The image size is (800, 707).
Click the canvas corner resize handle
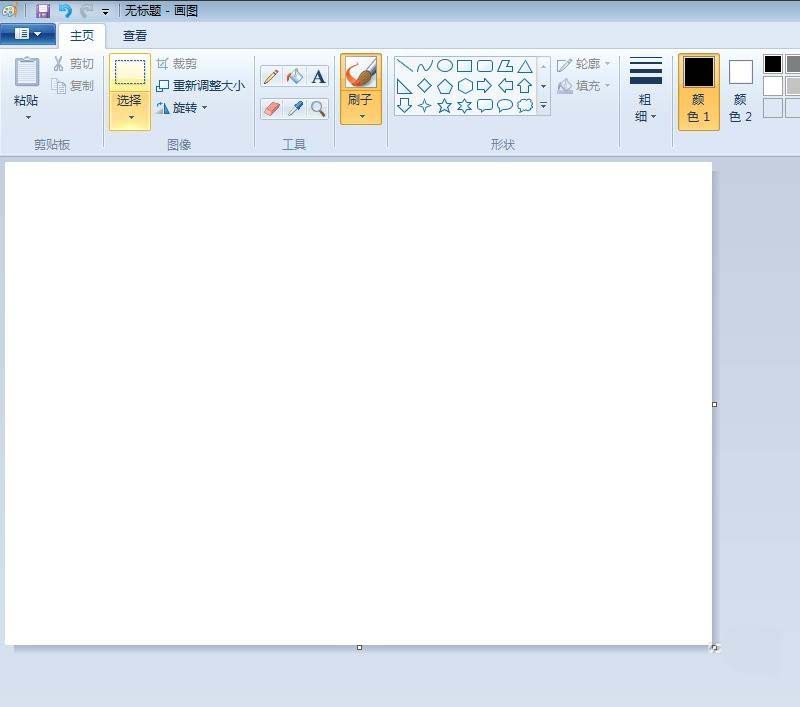(714, 647)
